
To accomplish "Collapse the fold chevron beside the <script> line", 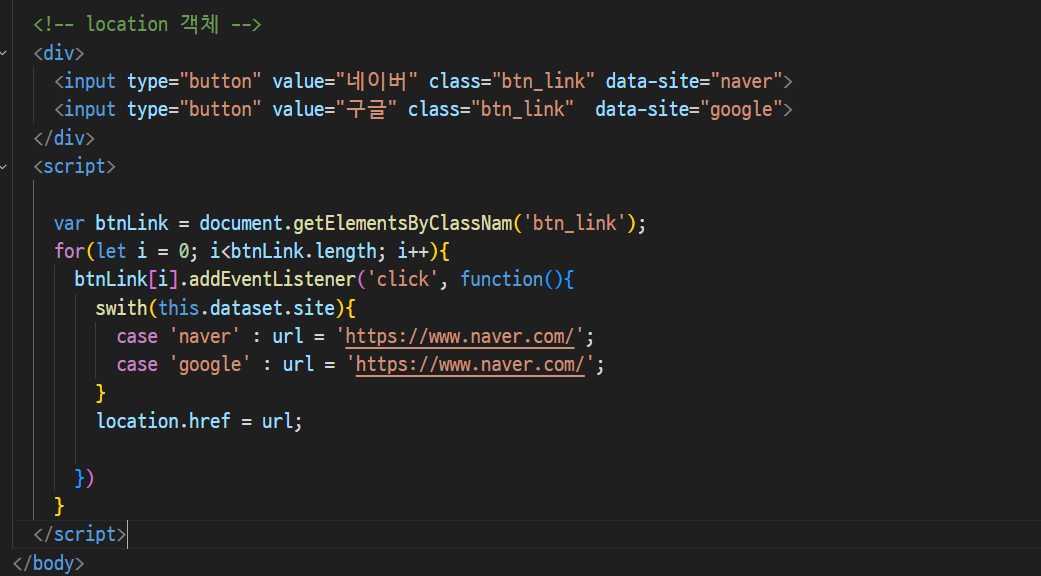I will pos(3,166).
